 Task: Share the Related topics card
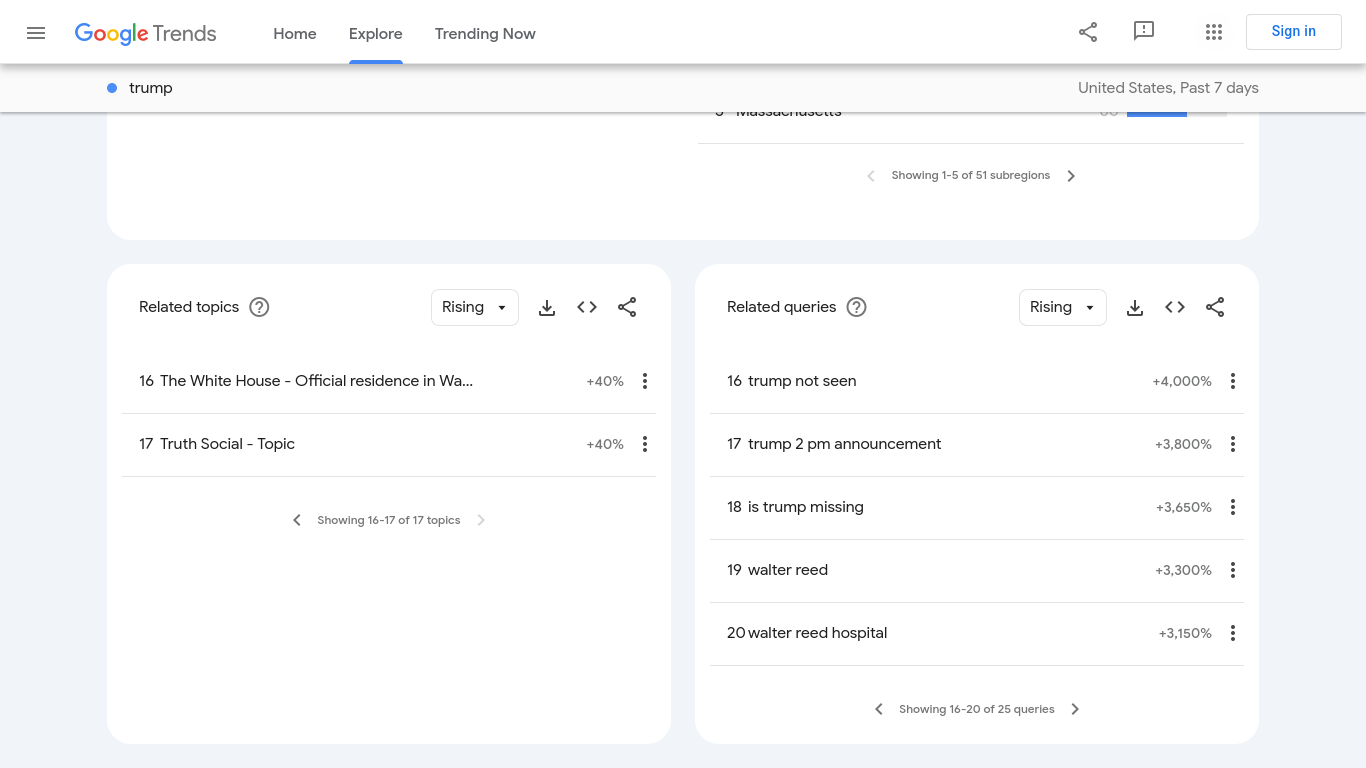(627, 307)
